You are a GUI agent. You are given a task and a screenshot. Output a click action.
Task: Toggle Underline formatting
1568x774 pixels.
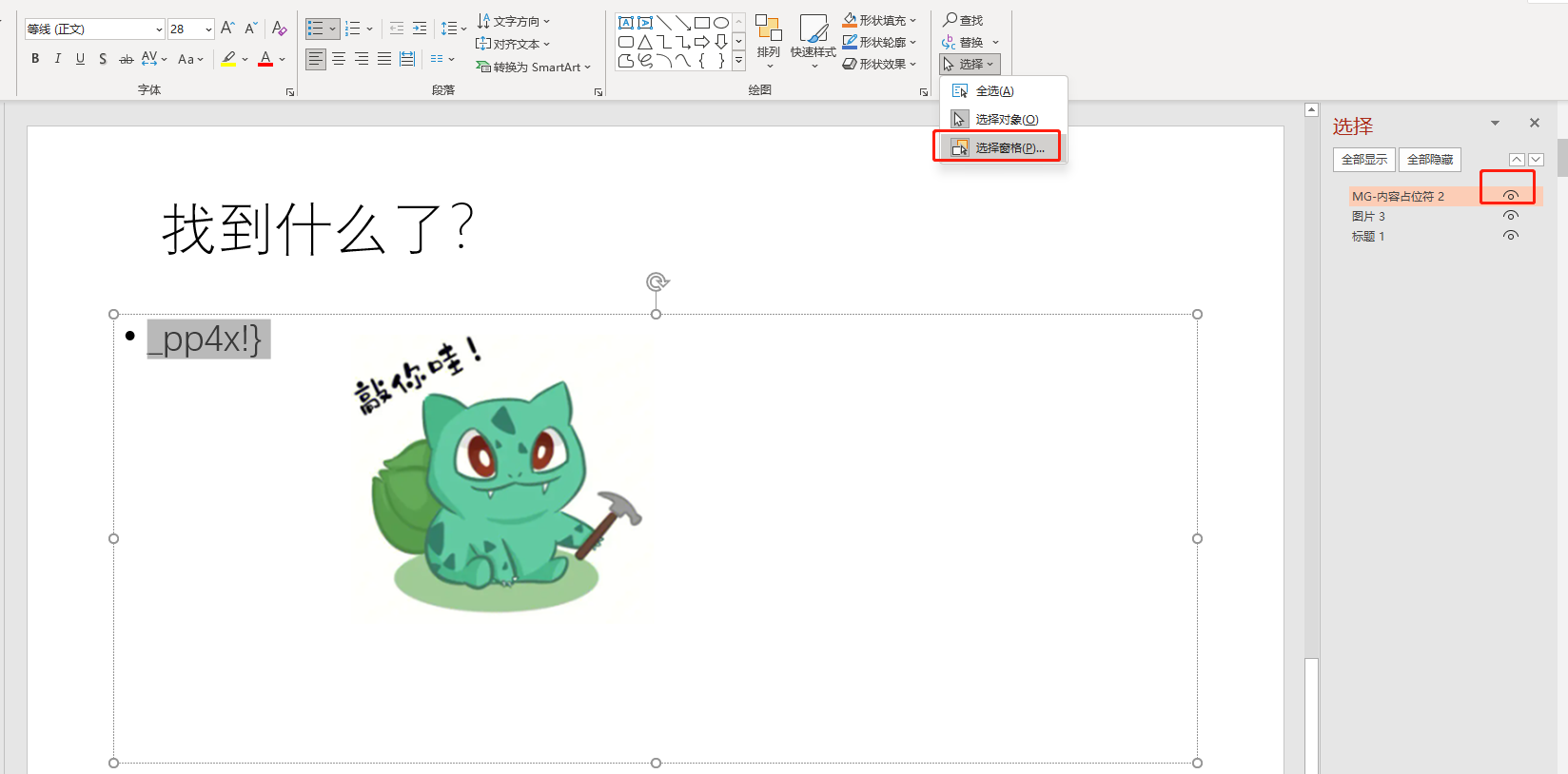tap(80, 59)
